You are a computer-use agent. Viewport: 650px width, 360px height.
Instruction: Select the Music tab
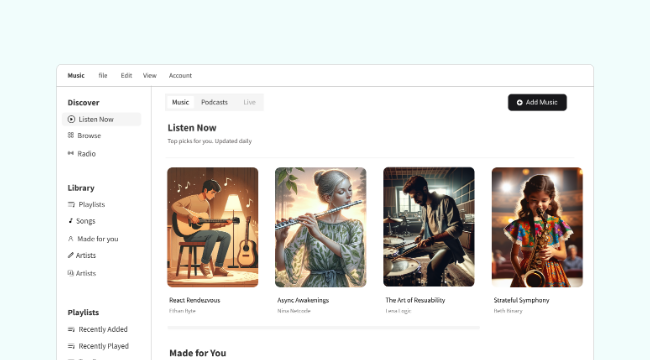[180, 102]
